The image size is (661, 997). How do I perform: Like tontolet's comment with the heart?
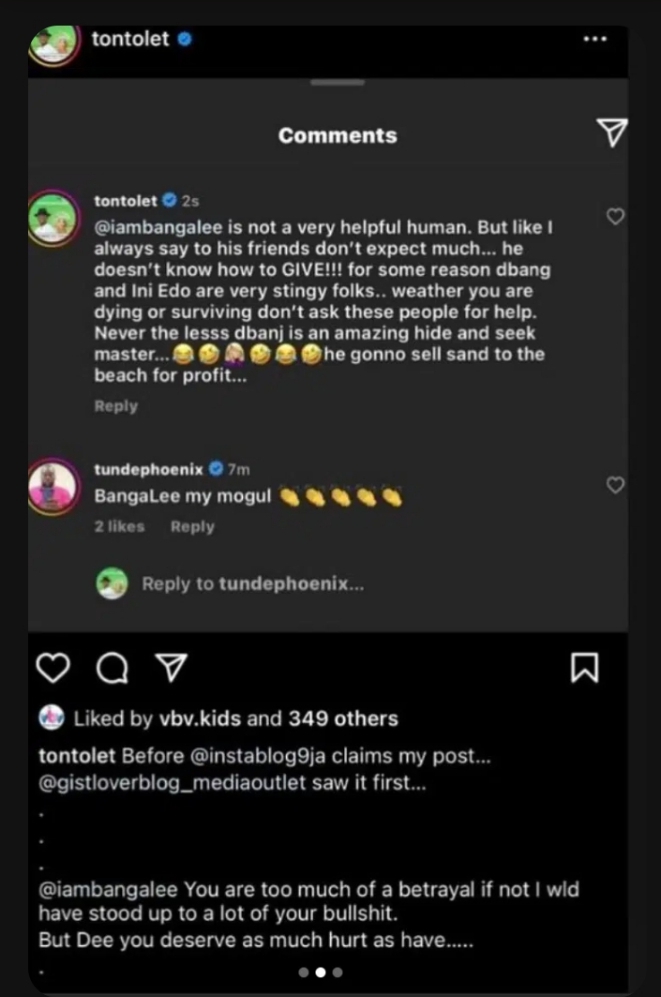(616, 216)
